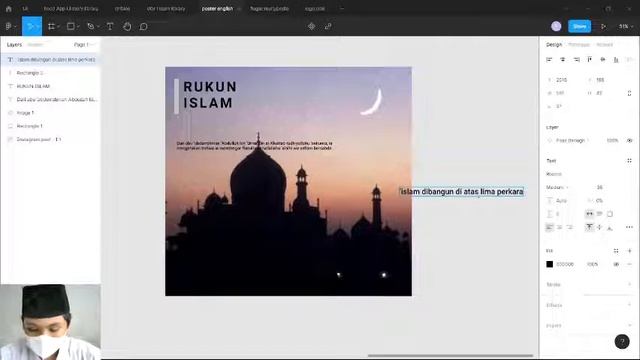
Task: Add a new fill
Action: pyautogui.click(x=629, y=251)
